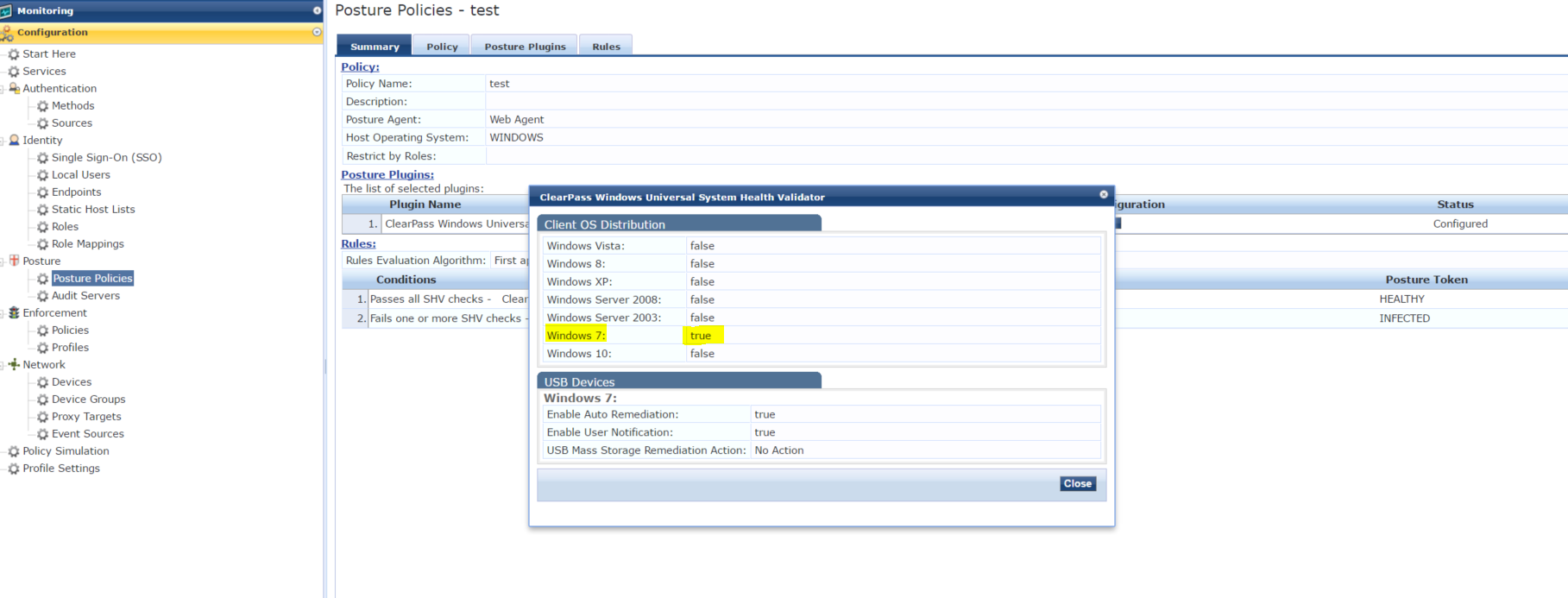Click the USB Devices section header
This screenshot has width=1568, height=598.
click(679, 381)
